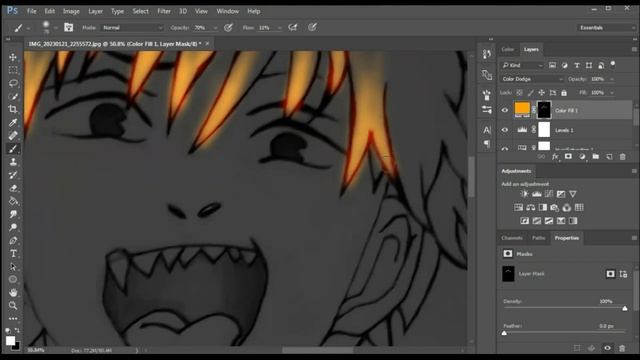Image resolution: width=640 pixels, height=360 pixels.
Task: Click the Add layer mask icon
Action: tap(568, 157)
